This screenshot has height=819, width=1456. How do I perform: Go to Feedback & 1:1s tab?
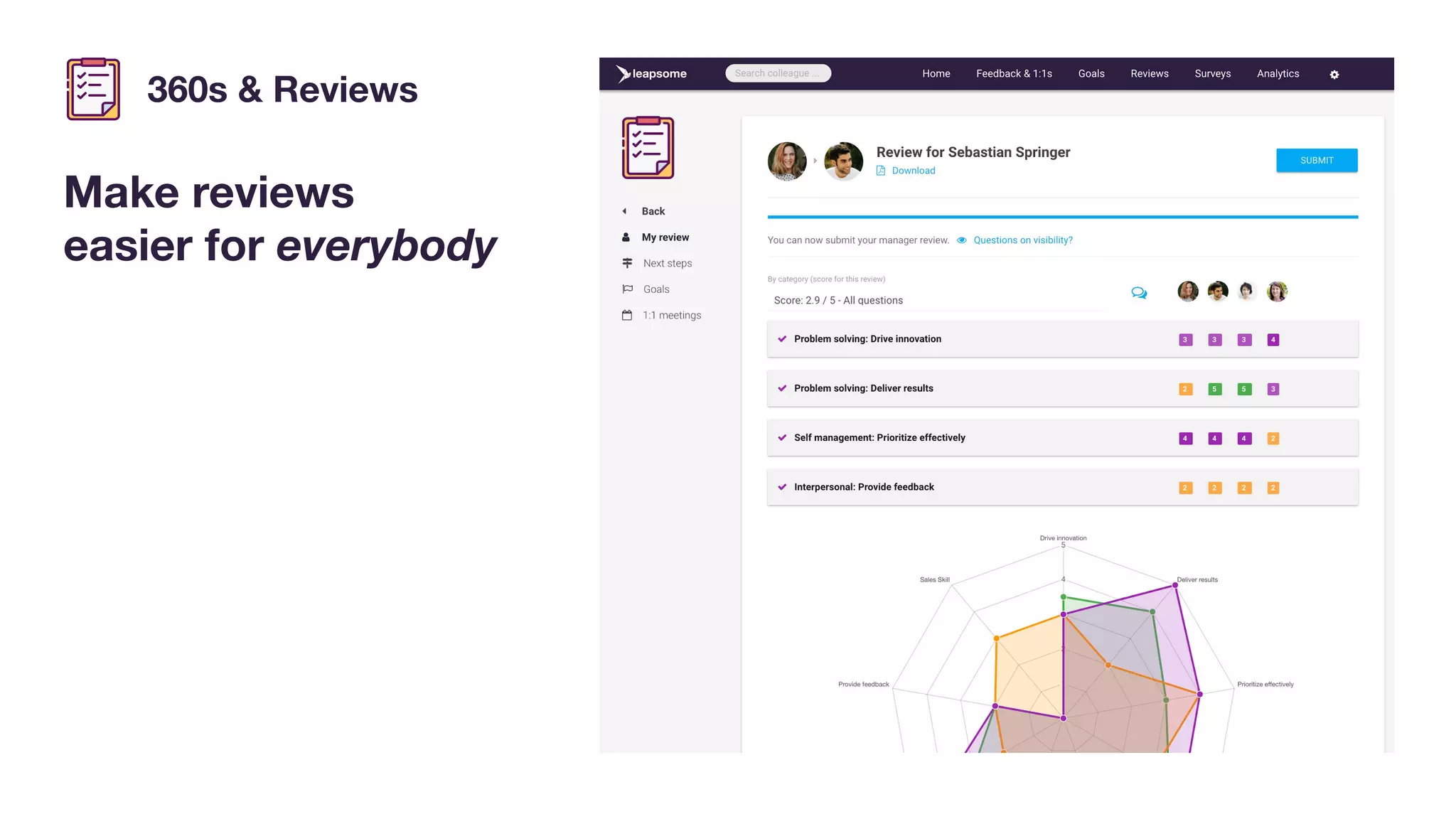click(1014, 74)
